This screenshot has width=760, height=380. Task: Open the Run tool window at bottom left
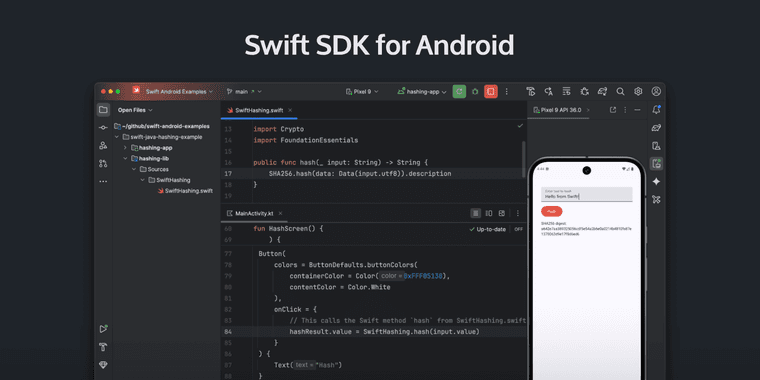[103, 329]
